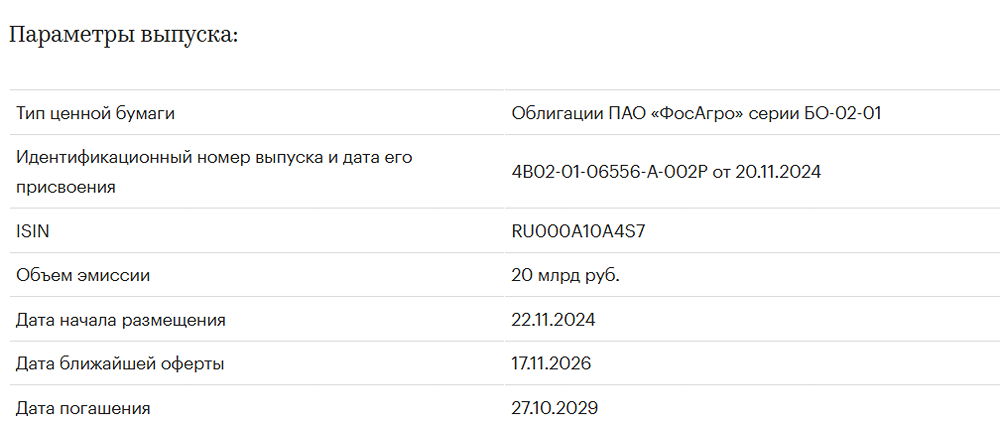This screenshot has height=428, width=1000.
Task: Click the "Дата погашения" label
Action: [83, 408]
